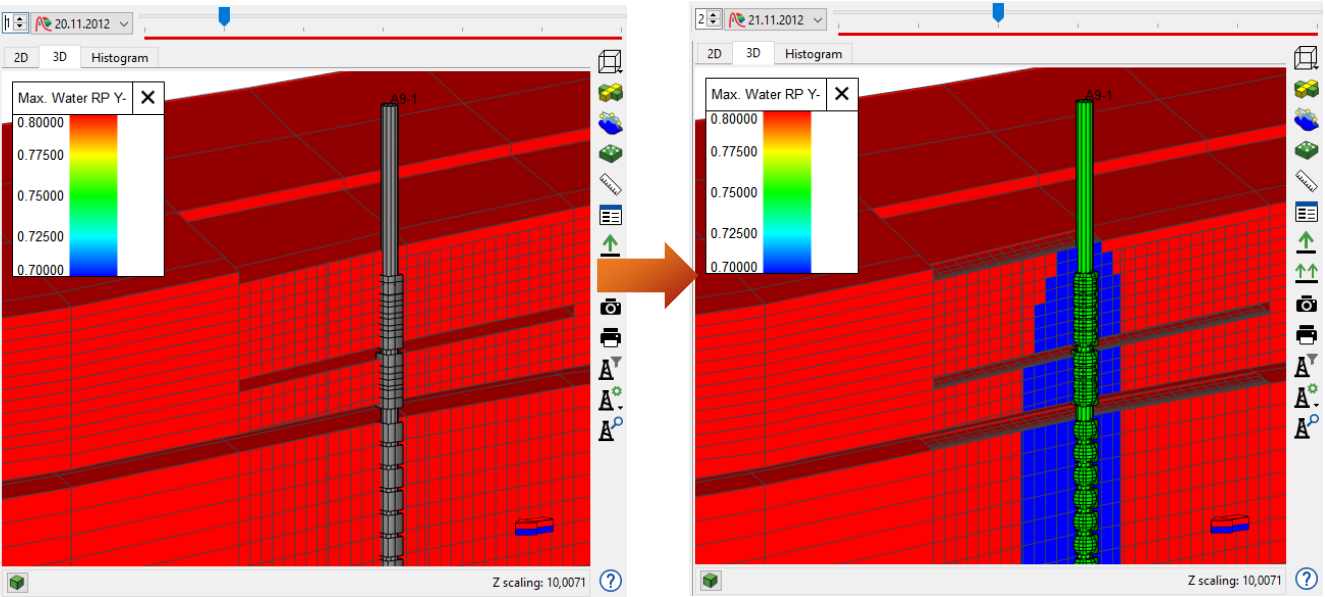Open well filter derrick icon in left panel

click(610, 368)
